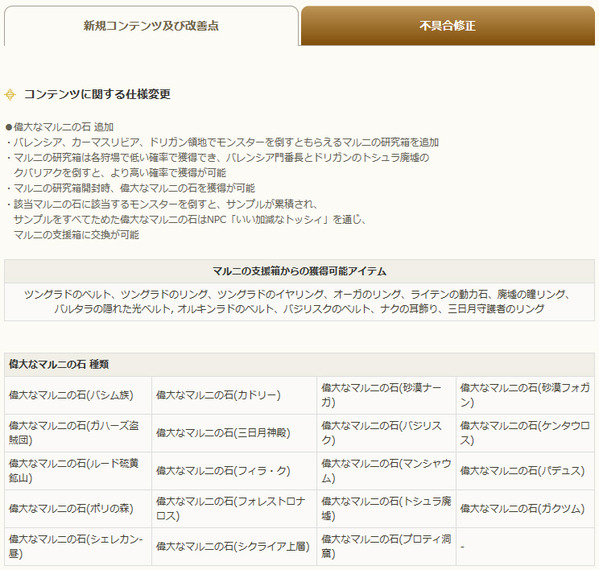Viewport: 599px width, 570px height.
Task: Select the 偉大なマルニの石(ケンタウロス) cell
Action: [x=525, y=433]
